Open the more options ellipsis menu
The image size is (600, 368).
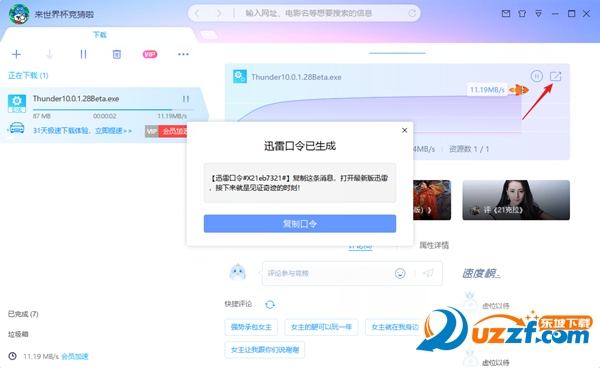[183, 54]
